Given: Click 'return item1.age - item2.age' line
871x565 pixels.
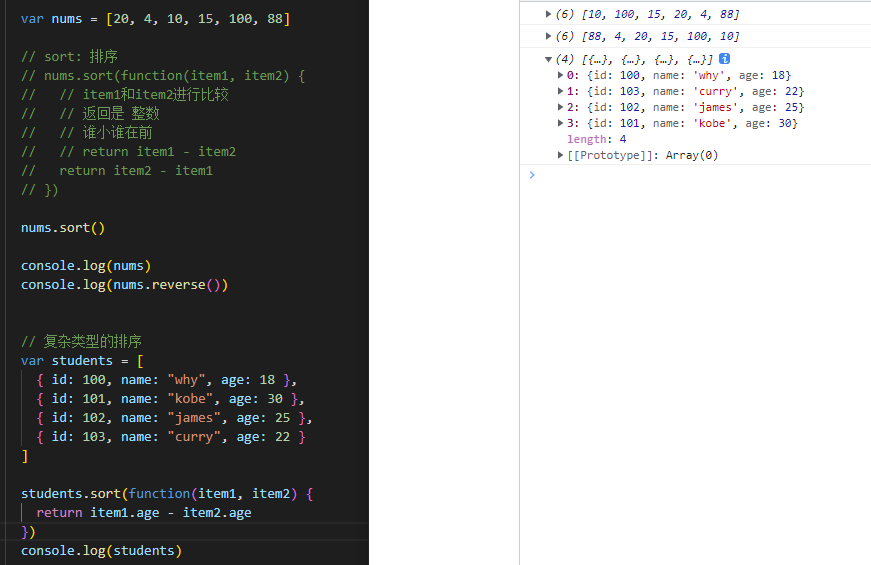Looking at the screenshot, I should click(144, 513).
